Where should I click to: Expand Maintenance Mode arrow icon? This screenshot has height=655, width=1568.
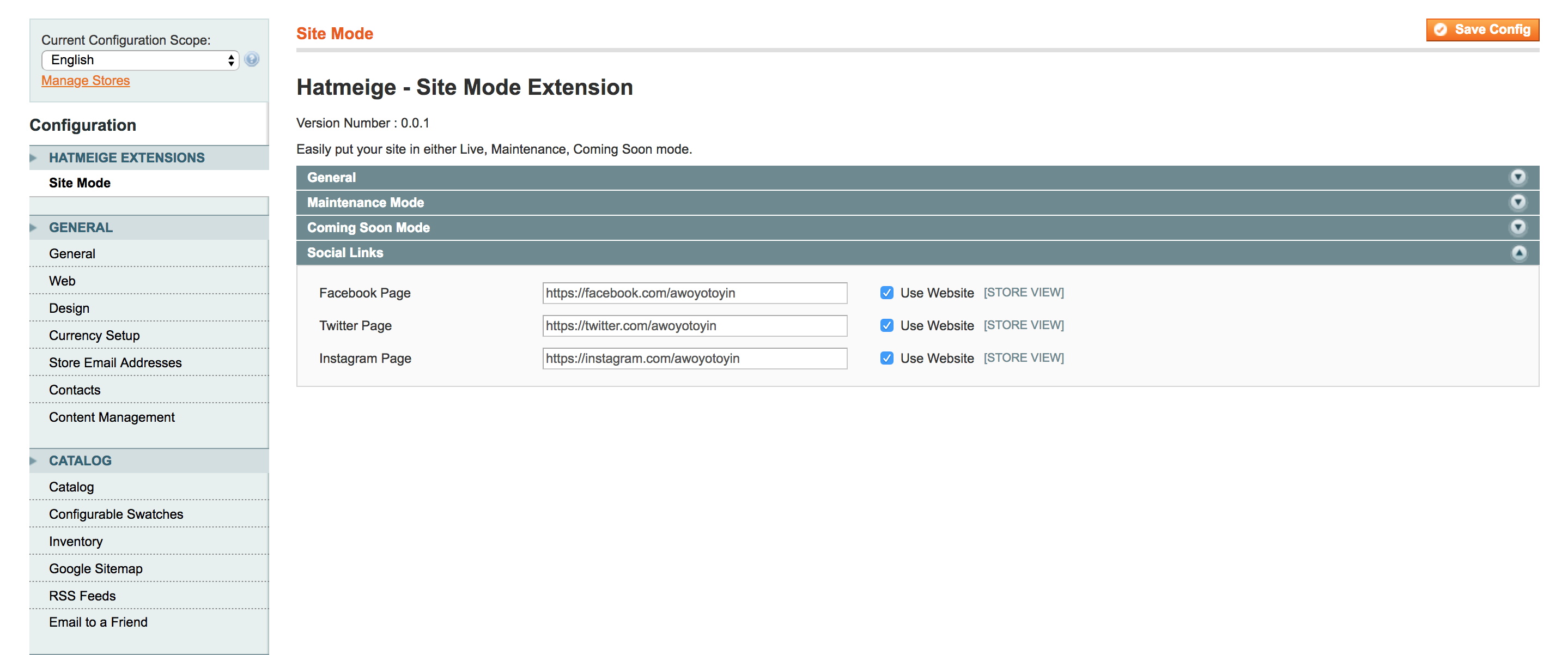[x=1518, y=202]
